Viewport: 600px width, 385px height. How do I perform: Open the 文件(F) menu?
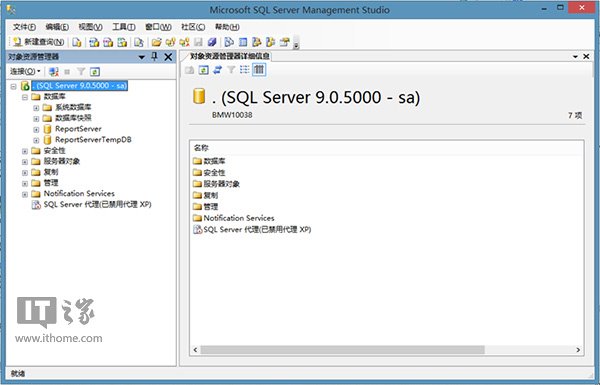click(x=24, y=27)
